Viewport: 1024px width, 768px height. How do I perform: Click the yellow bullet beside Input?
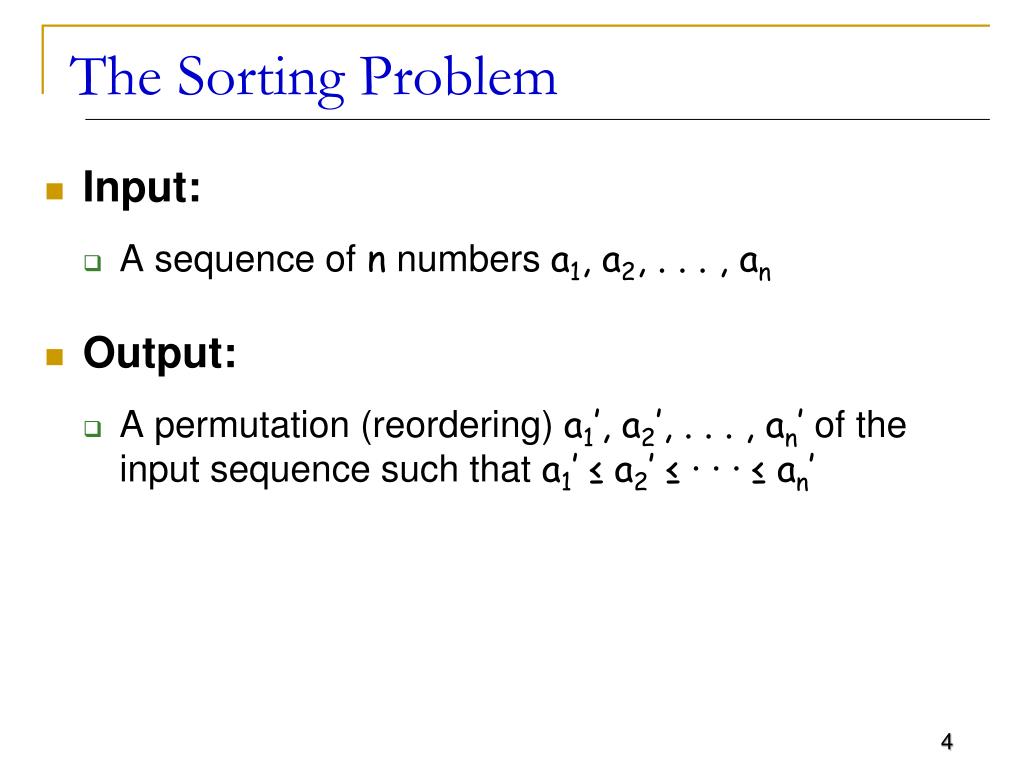coord(55,192)
